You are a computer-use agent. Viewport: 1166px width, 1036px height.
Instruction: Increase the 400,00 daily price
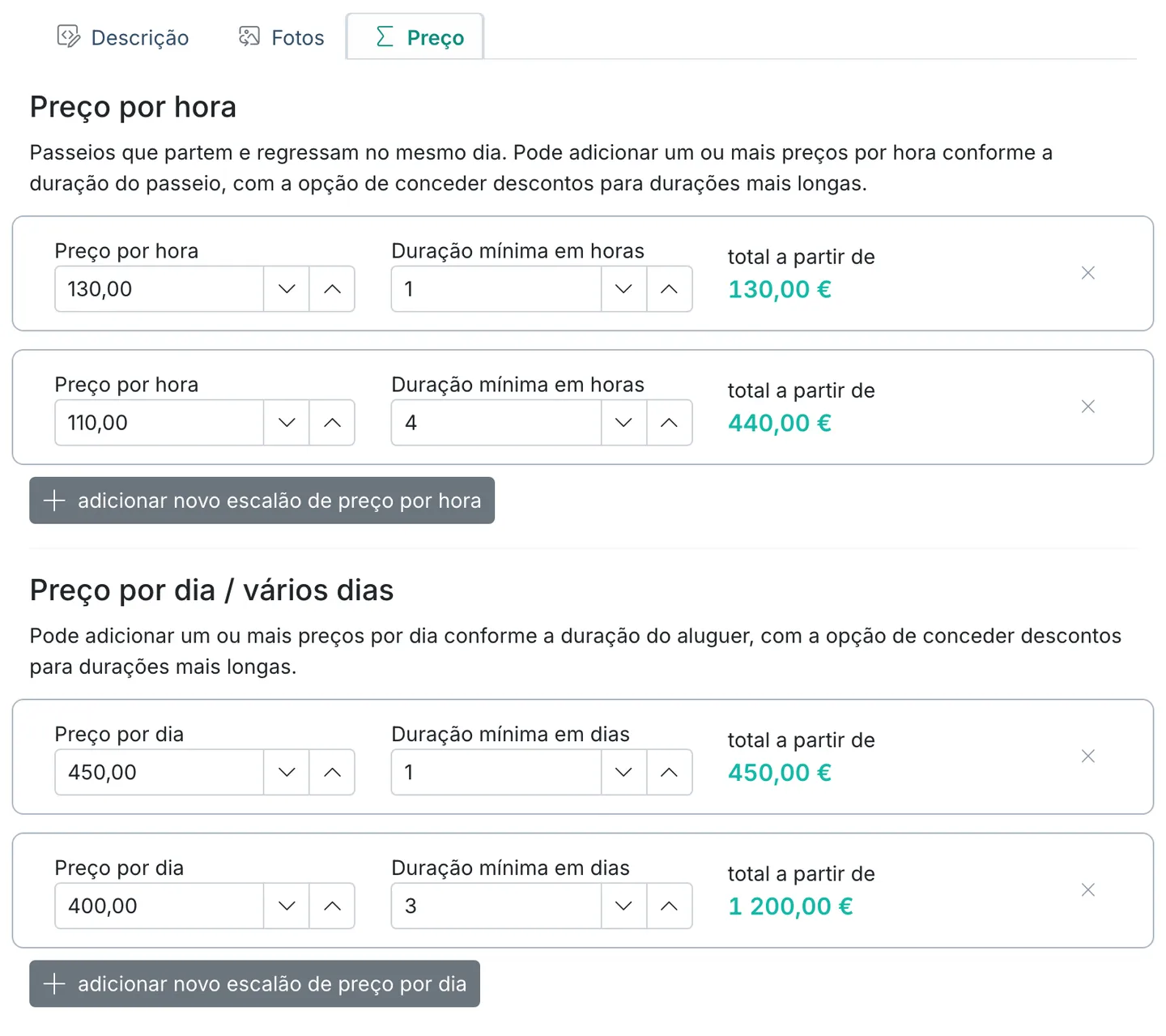click(332, 906)
